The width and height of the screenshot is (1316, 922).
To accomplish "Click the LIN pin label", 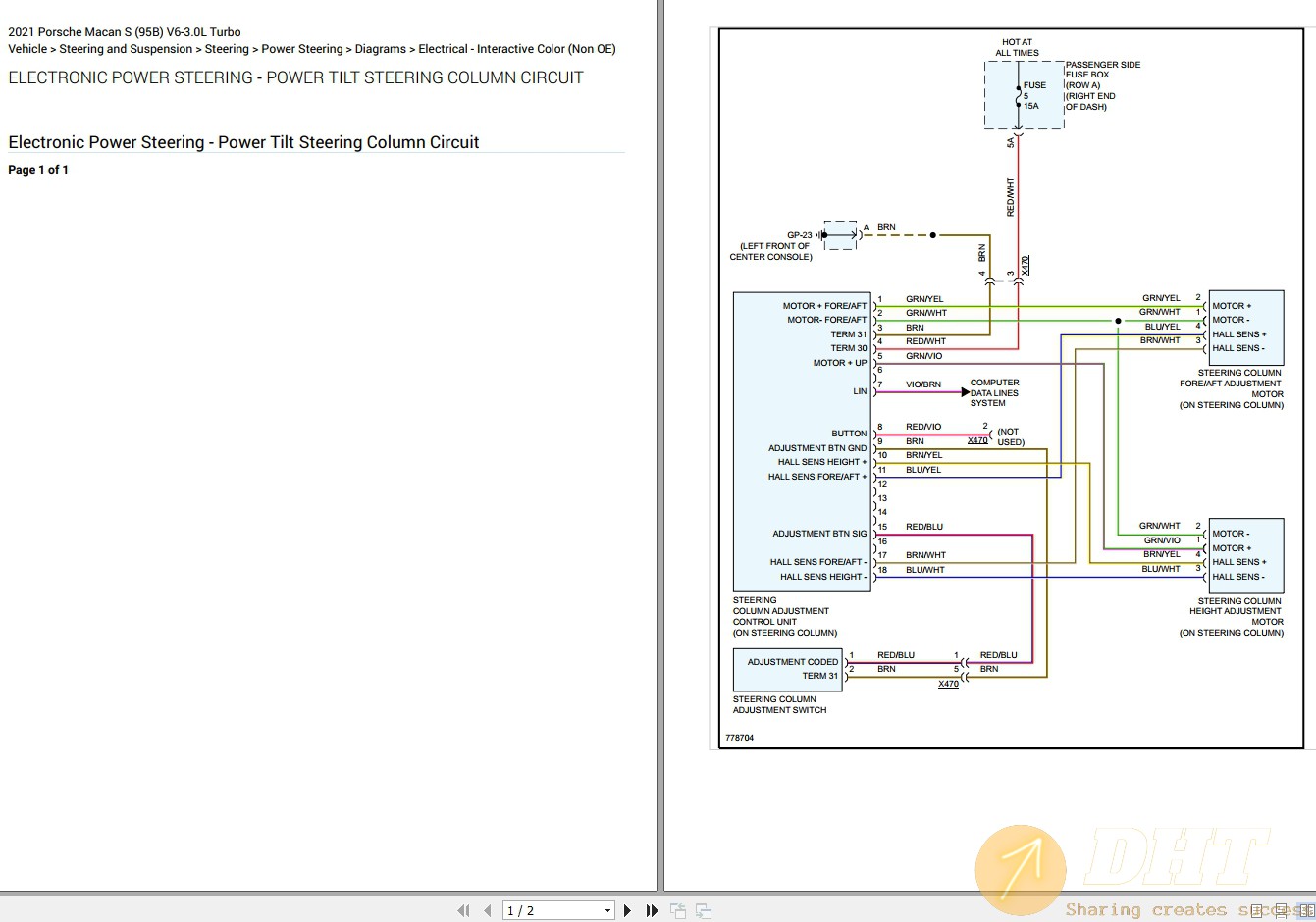I will [860, 391].
